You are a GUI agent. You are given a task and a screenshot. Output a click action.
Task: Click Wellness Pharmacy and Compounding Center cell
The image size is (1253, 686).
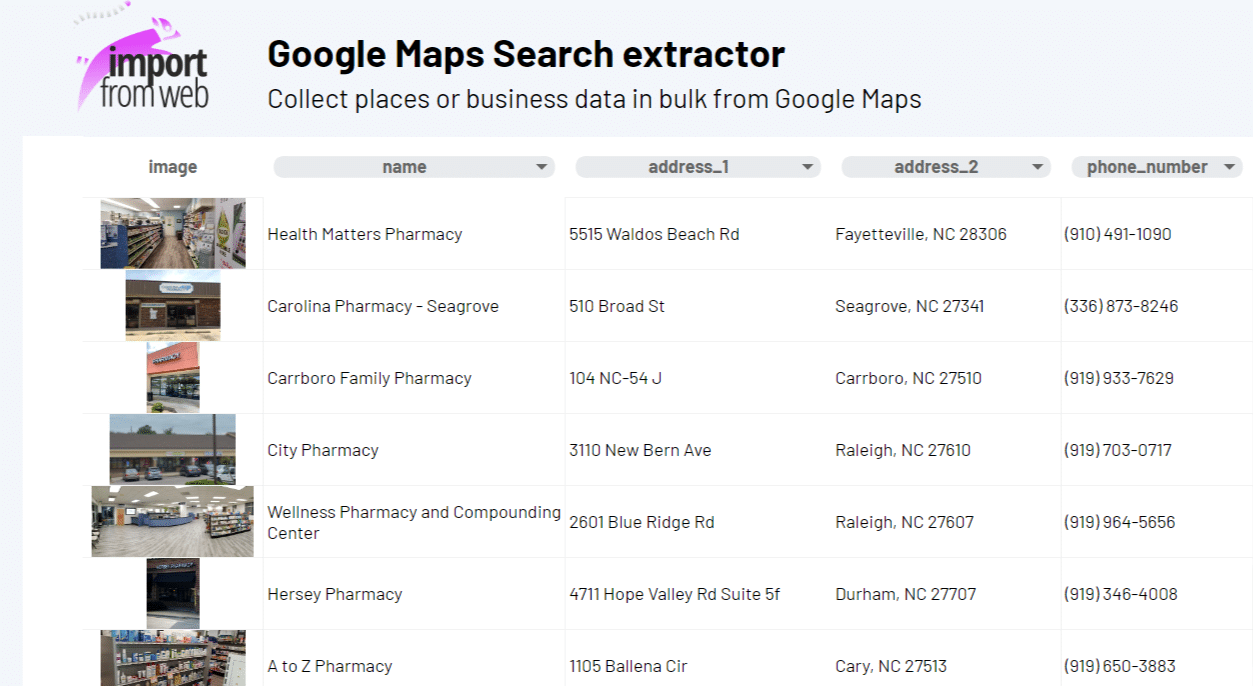pos(414,522)
